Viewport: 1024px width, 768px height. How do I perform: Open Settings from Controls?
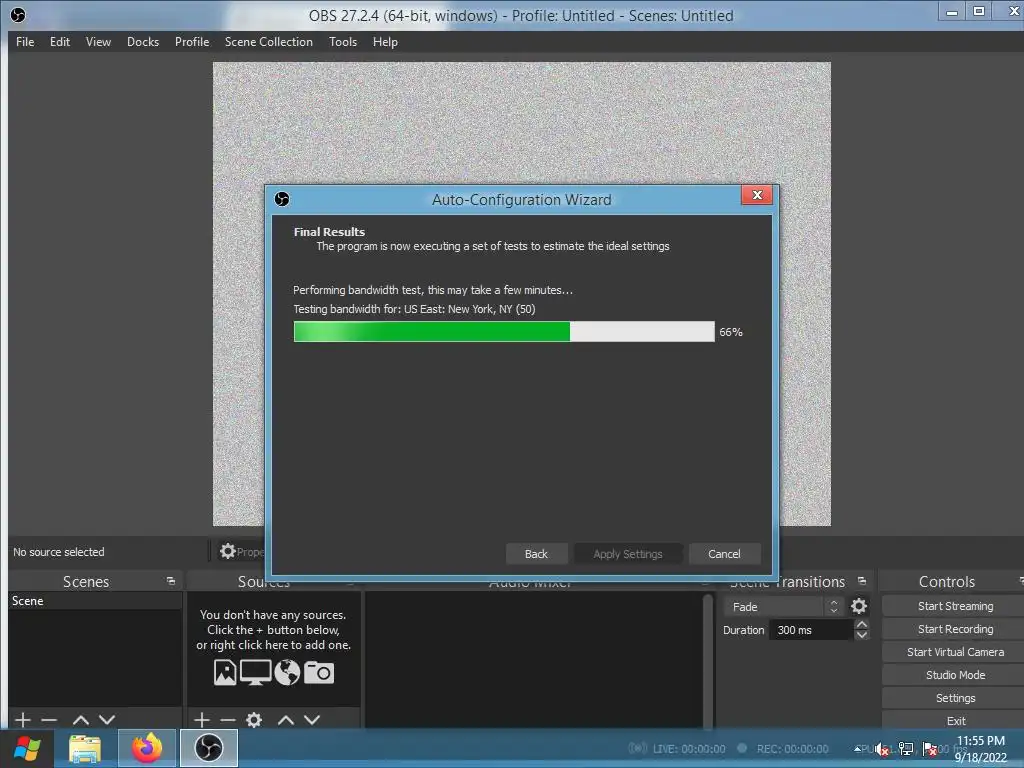click(955, 698)
